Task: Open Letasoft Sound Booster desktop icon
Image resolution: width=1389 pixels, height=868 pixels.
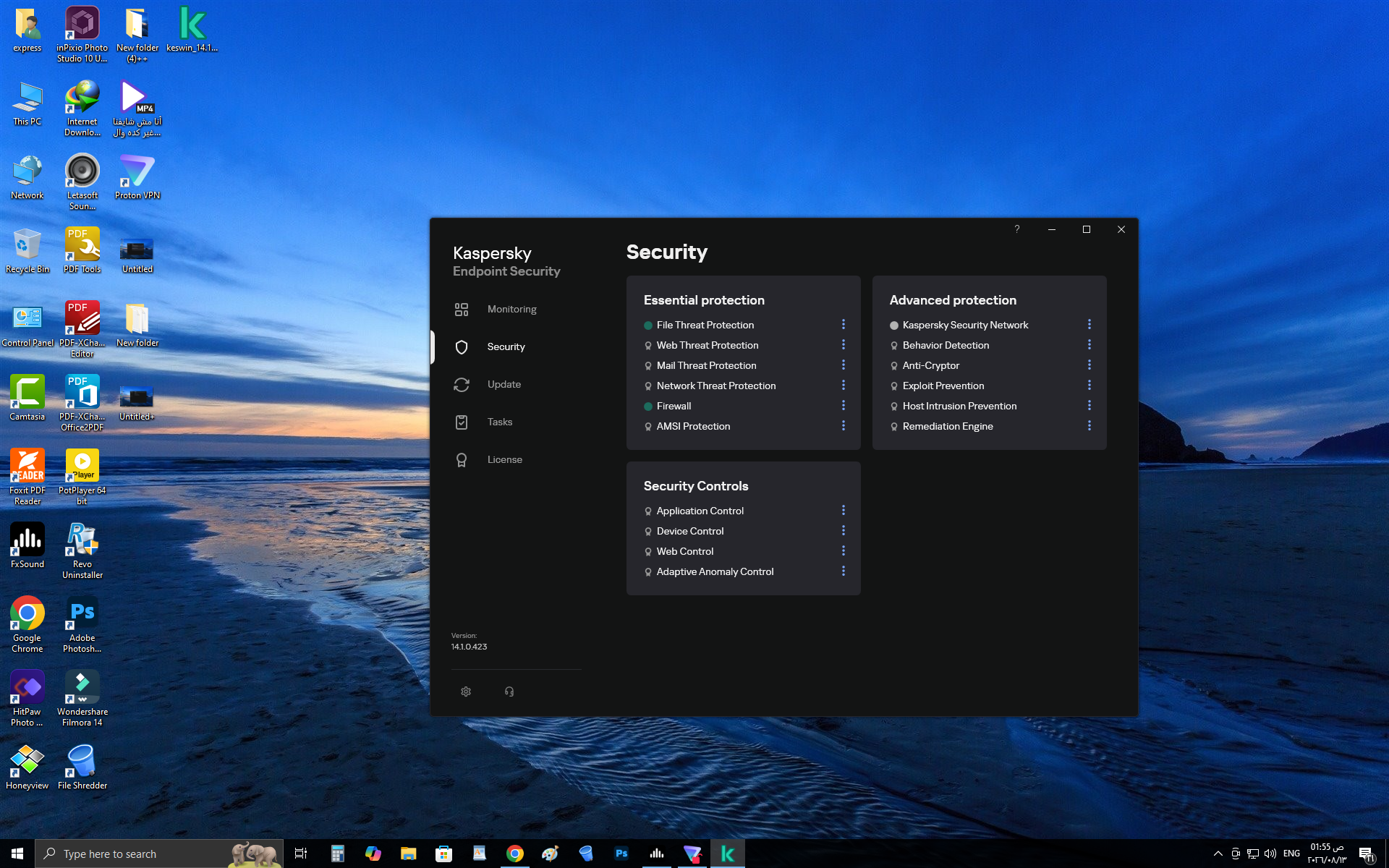Action: (82, 182)
